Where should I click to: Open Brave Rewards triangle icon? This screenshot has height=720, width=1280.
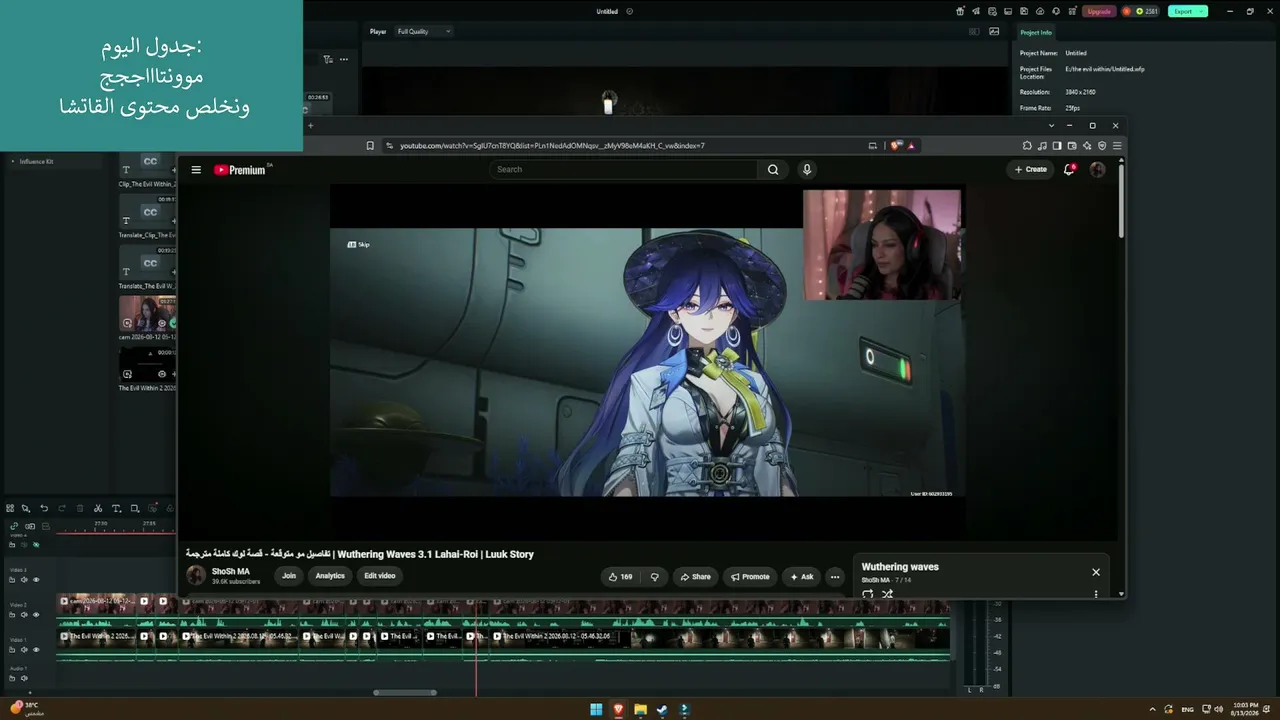911,146
